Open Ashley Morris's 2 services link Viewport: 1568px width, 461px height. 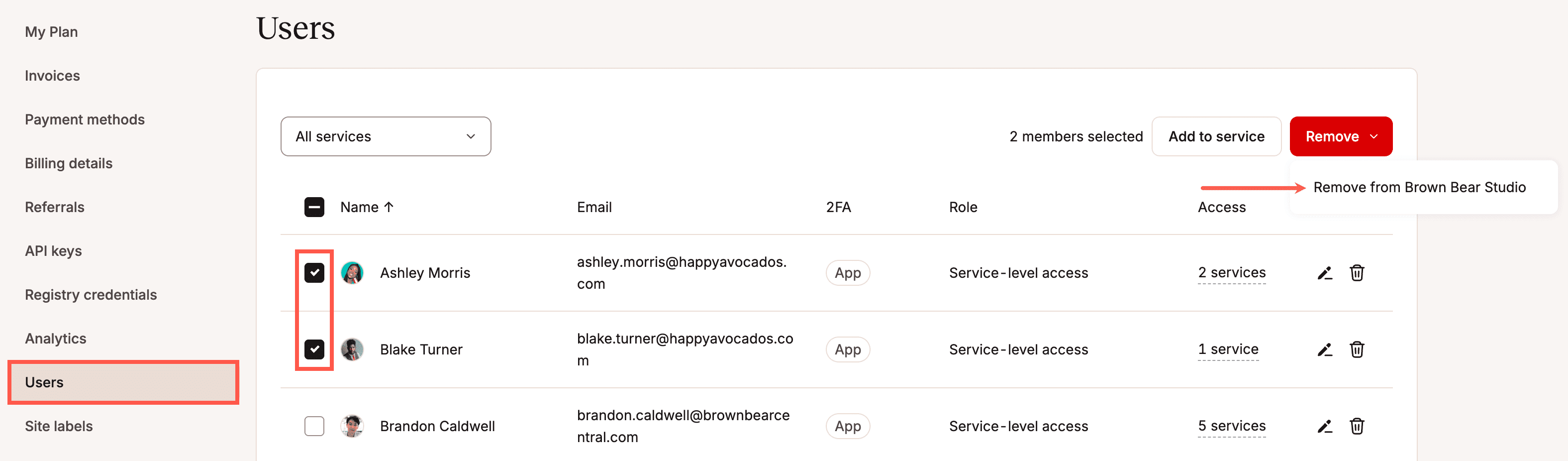(x=1231, y=273)
